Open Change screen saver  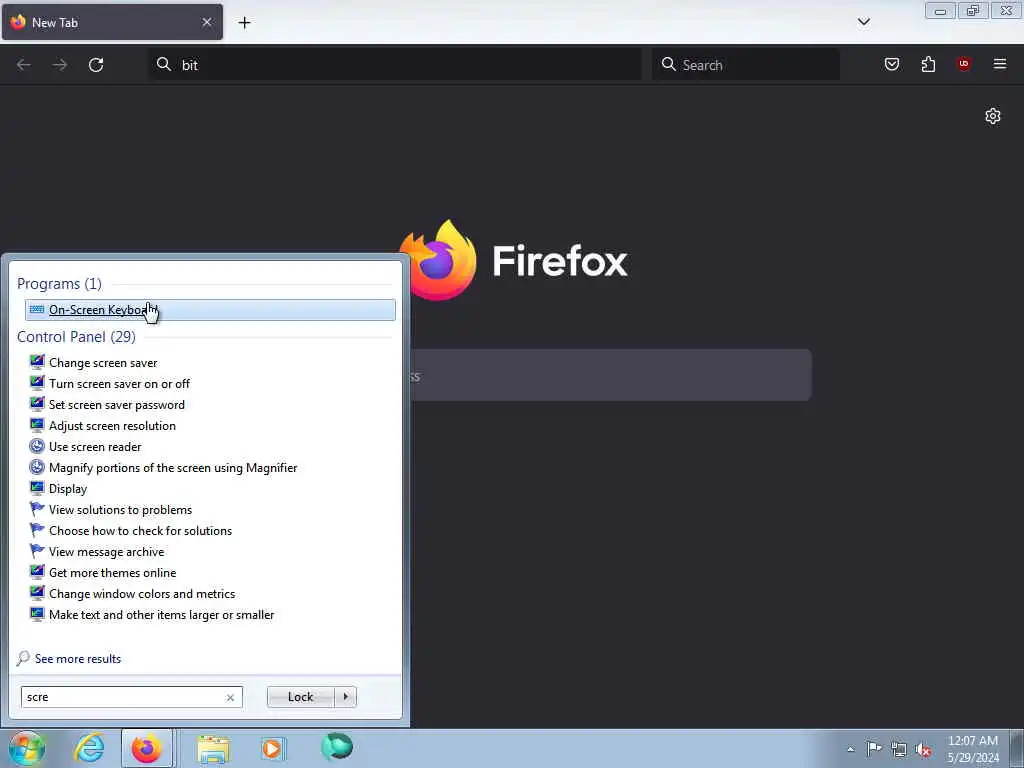103,362
